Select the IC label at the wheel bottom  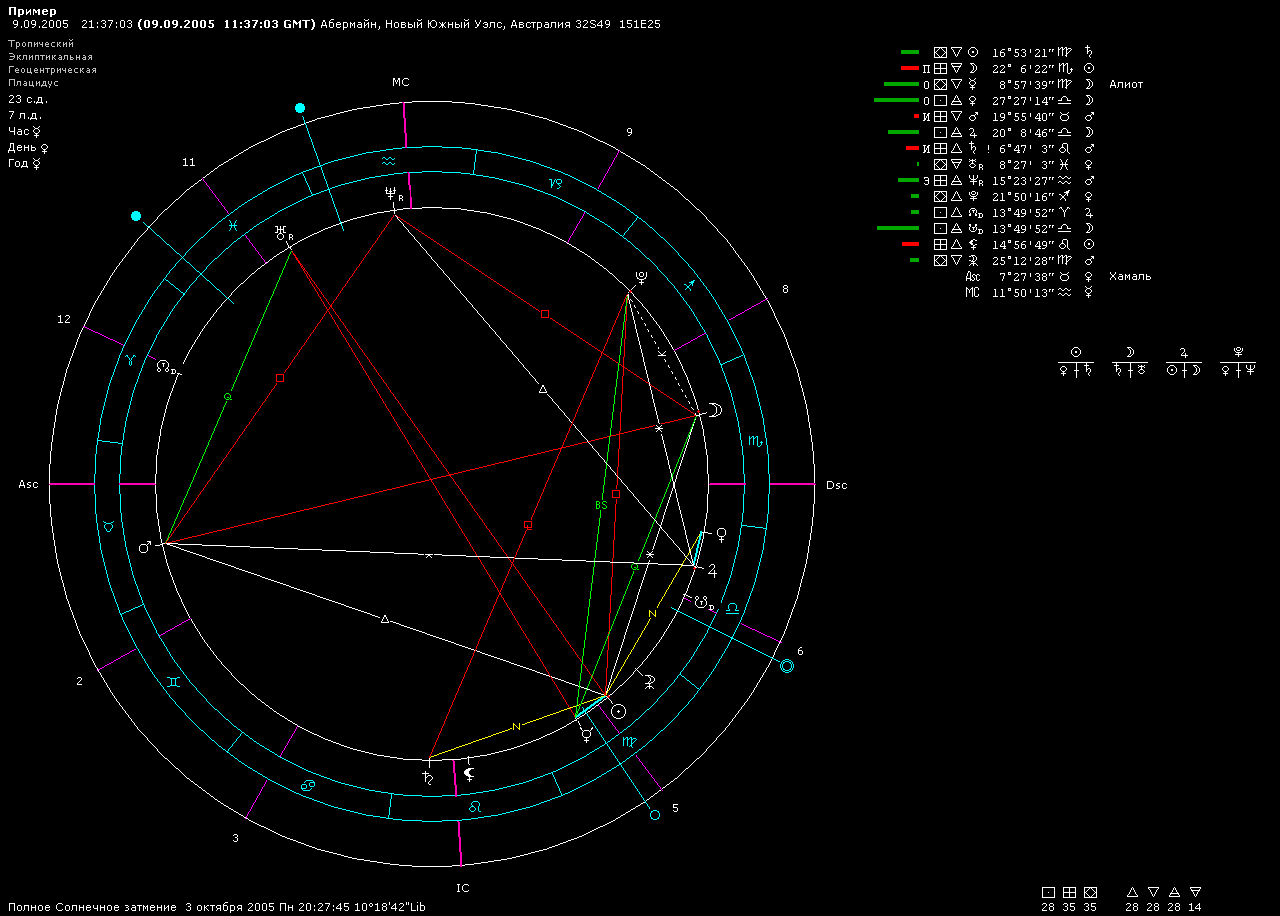point(463,888)
